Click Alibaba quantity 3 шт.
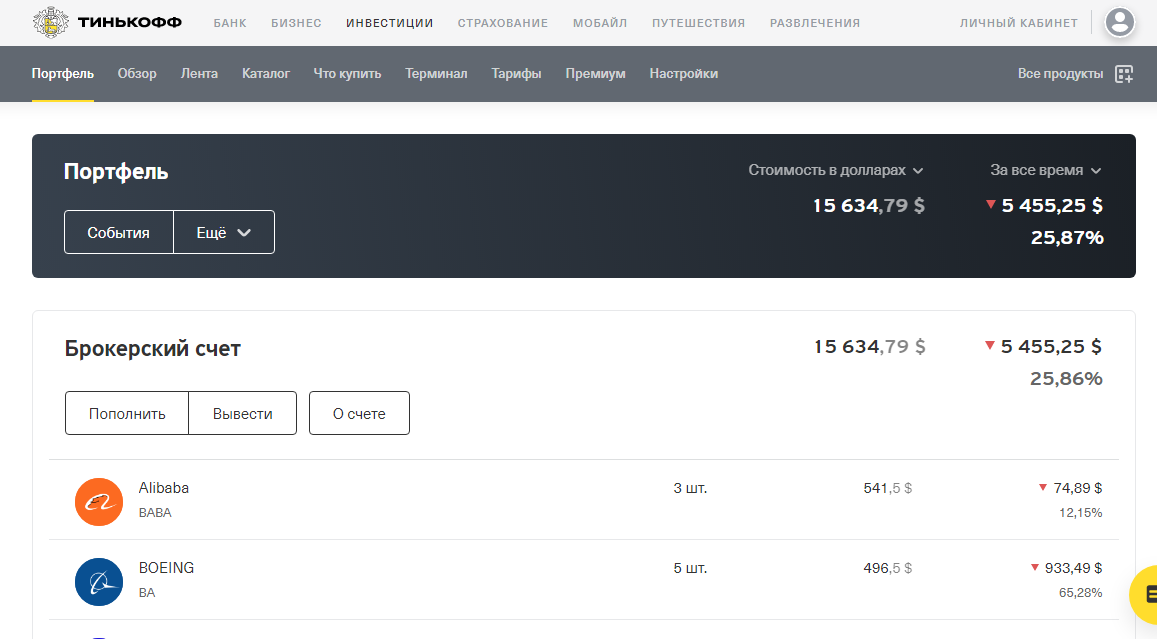1157x639 pixels. [x=690, y=488]
